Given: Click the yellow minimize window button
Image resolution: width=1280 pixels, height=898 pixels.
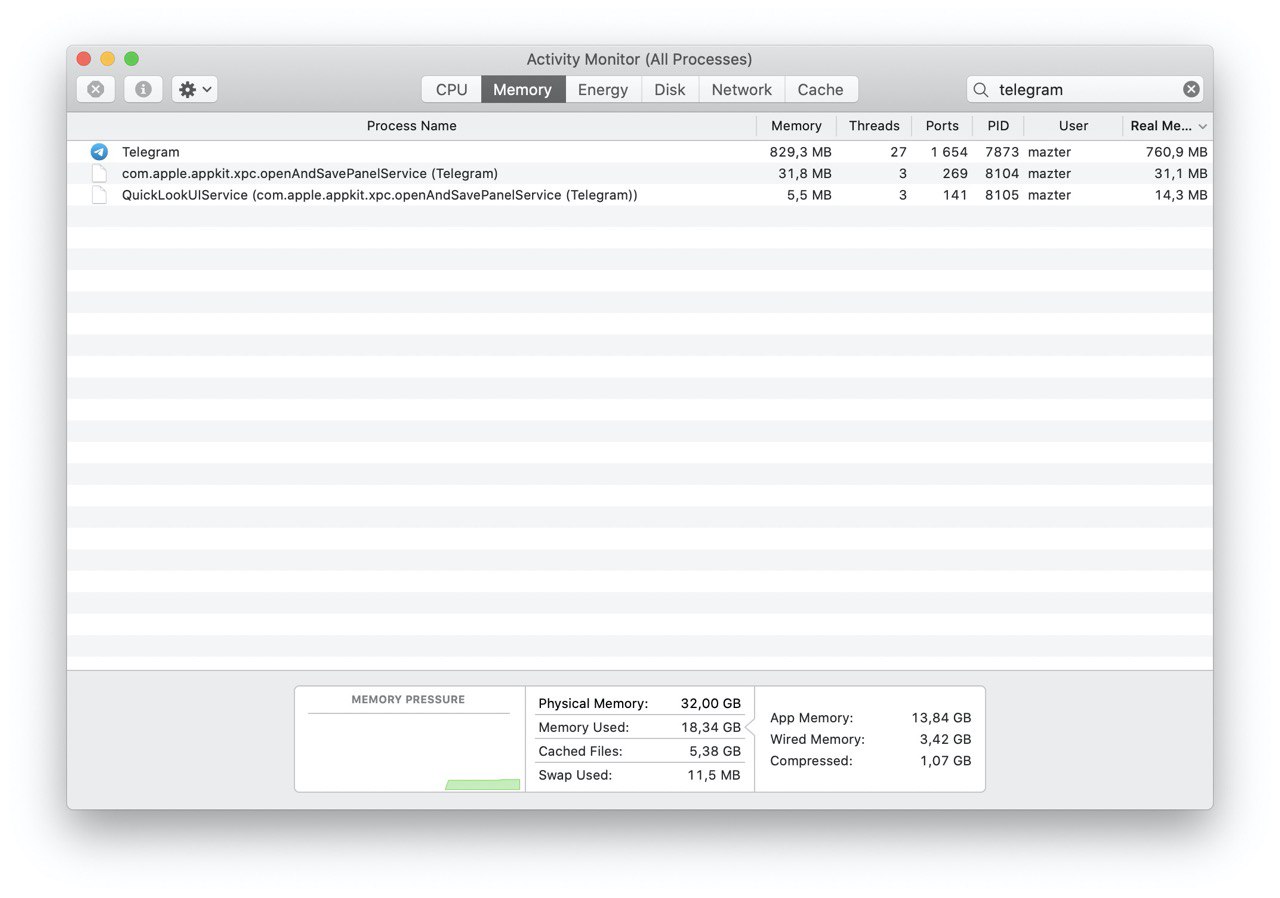Looking at the screenshot, I should click(108, 59).
